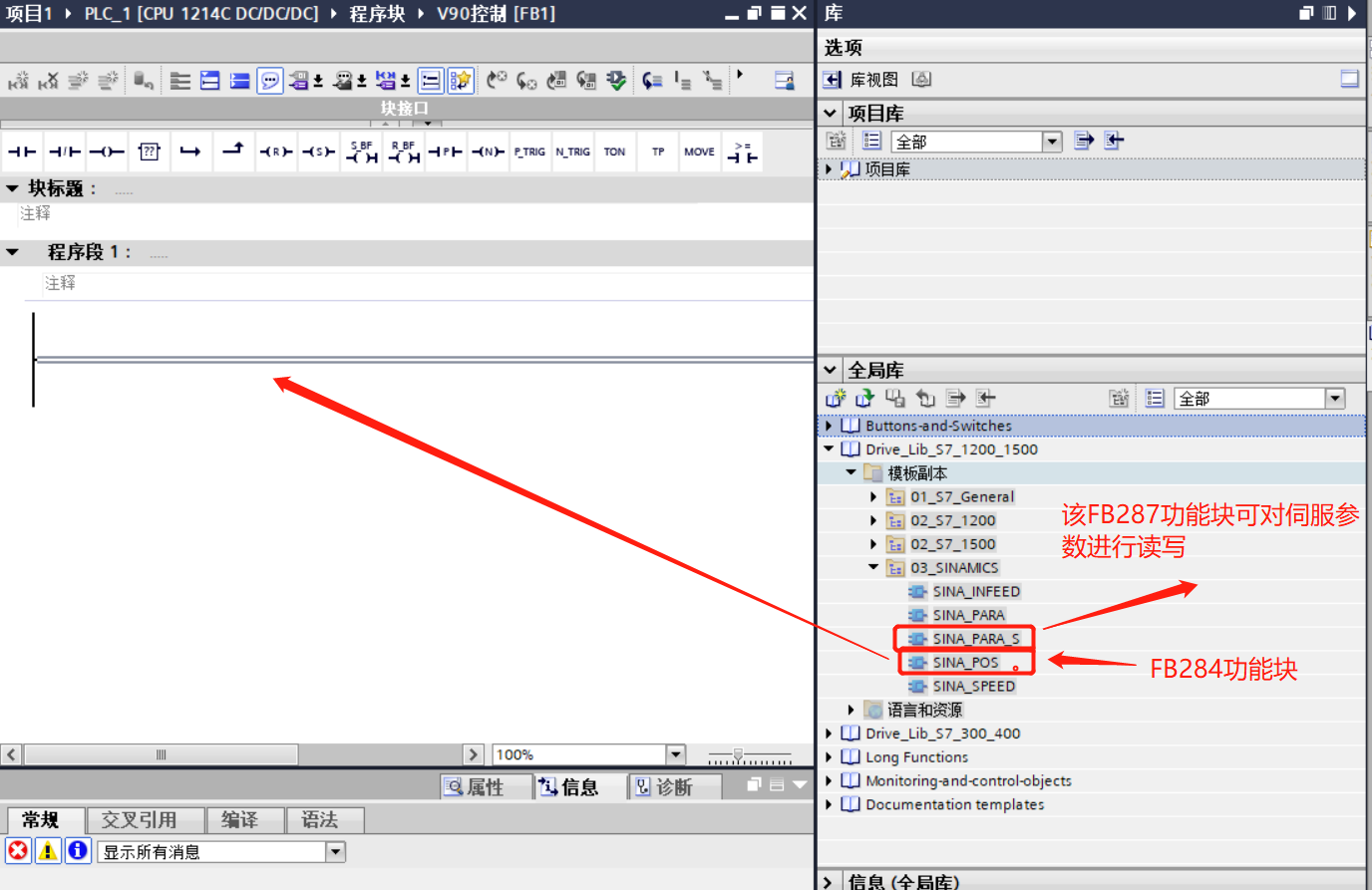The height and width of the screenshot is (890, 1372).
Task: Open the 显示所有消息 dropdown
Action: tap(336, 851)
